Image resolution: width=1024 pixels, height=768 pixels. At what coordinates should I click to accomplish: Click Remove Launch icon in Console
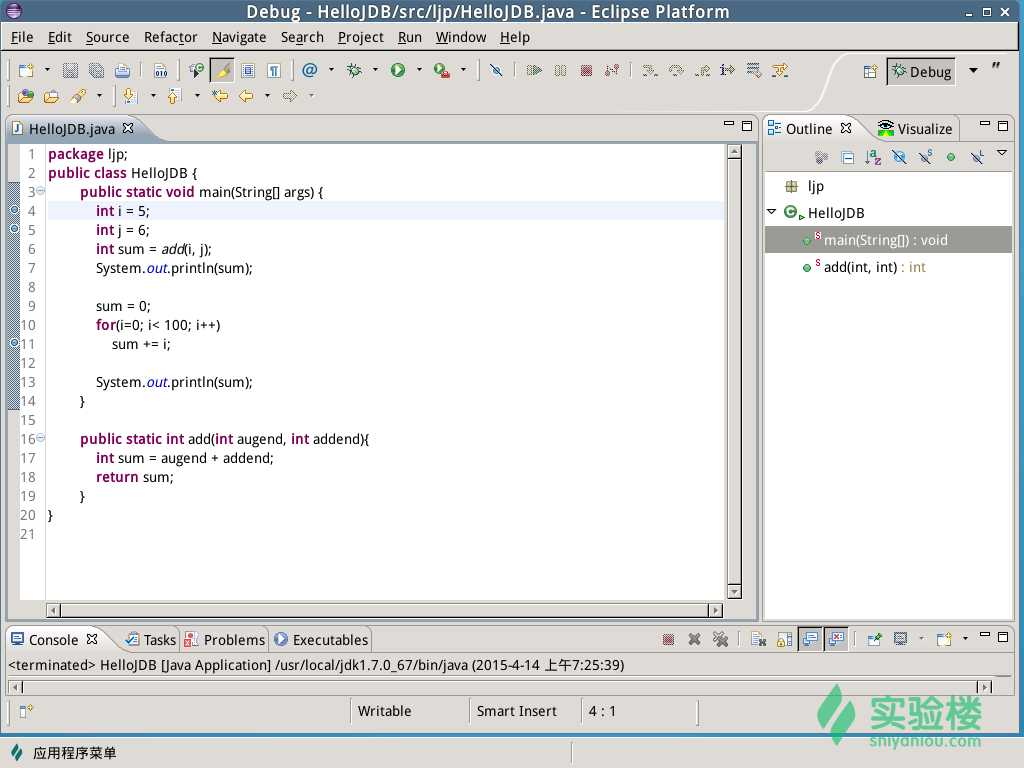(x=694, y=639)
